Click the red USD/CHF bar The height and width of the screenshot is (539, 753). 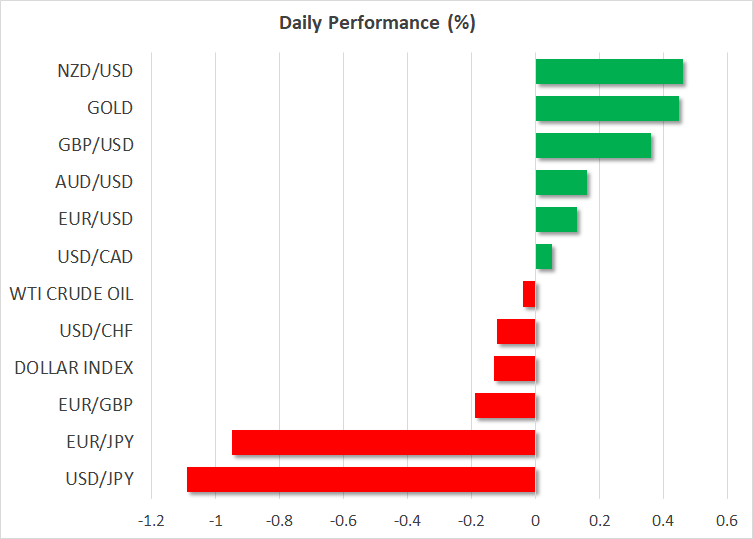[516, 331]
